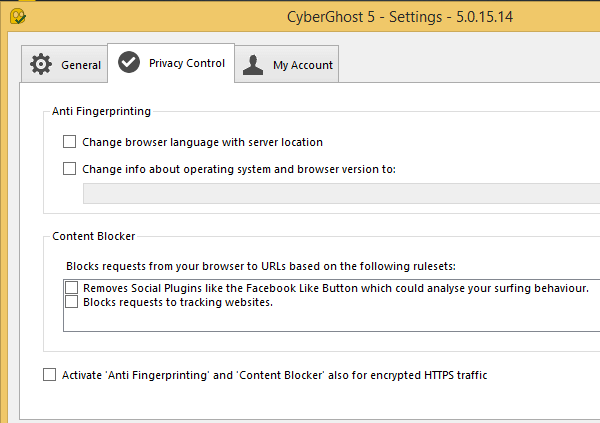Click text 'Blocks requests from your browser to URLs'
The image size is (600, 423).
[x=176, y=266]
